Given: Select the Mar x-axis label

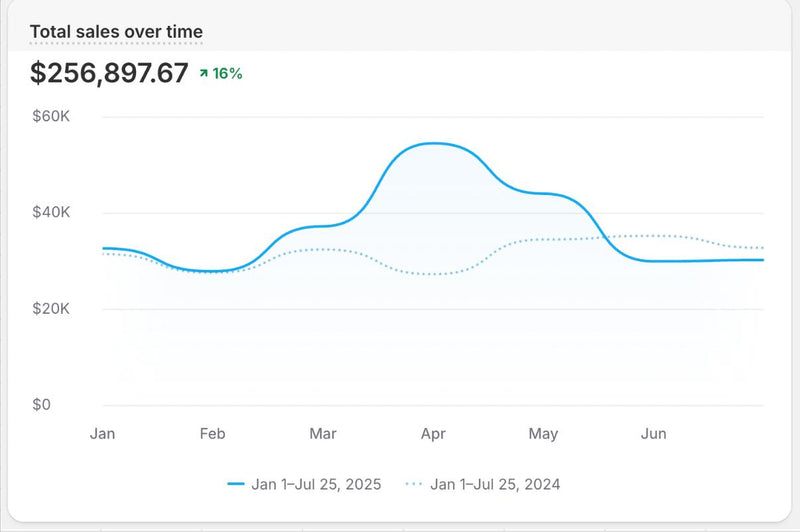Looking at the screenshot, I should 323,434.
